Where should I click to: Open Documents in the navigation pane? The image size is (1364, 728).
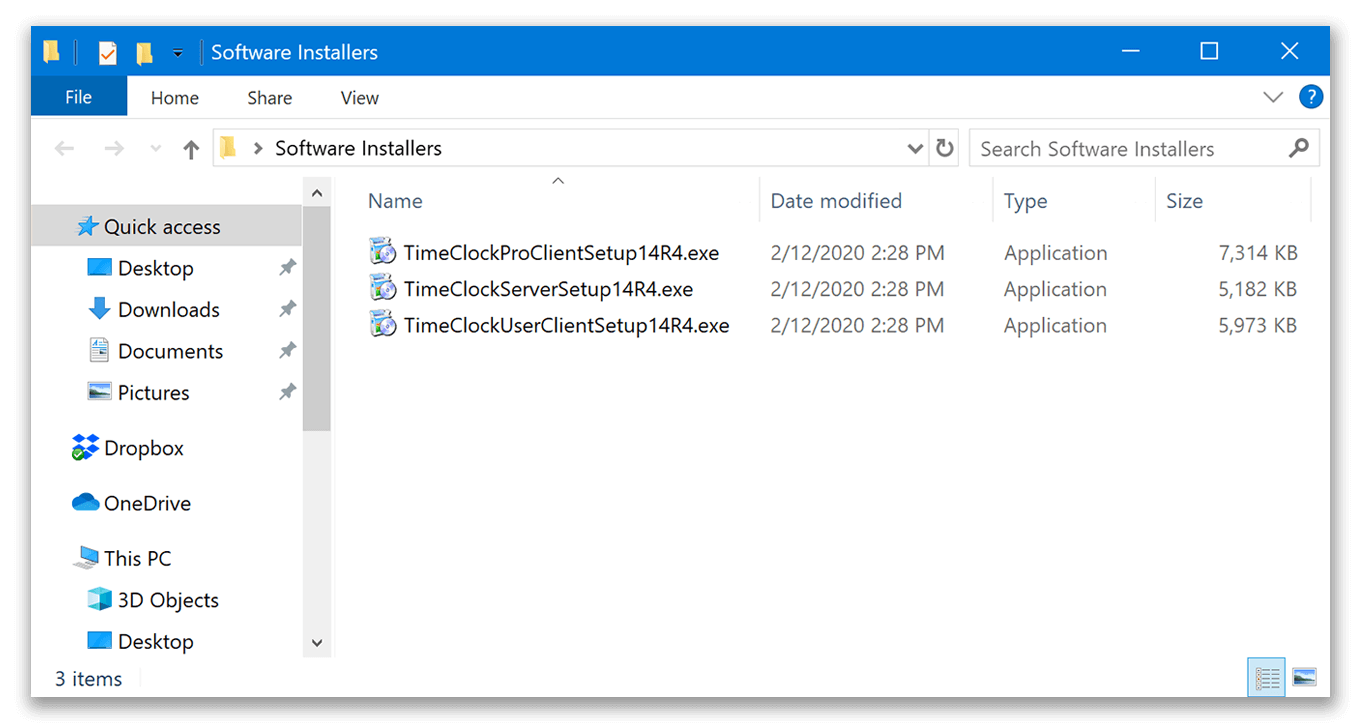pyautogui.click(x=170, y=351)
